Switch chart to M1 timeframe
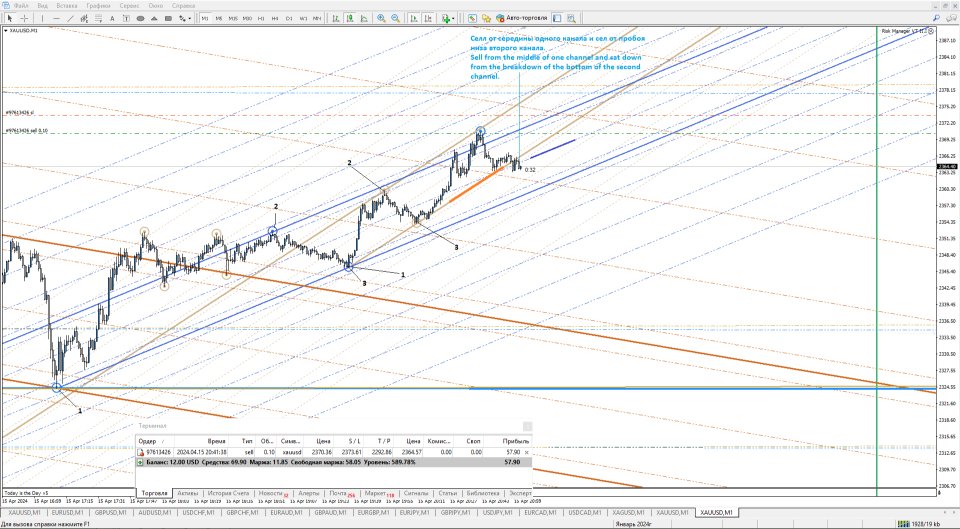This screenshot has width=960, height=529. point(205,18)
